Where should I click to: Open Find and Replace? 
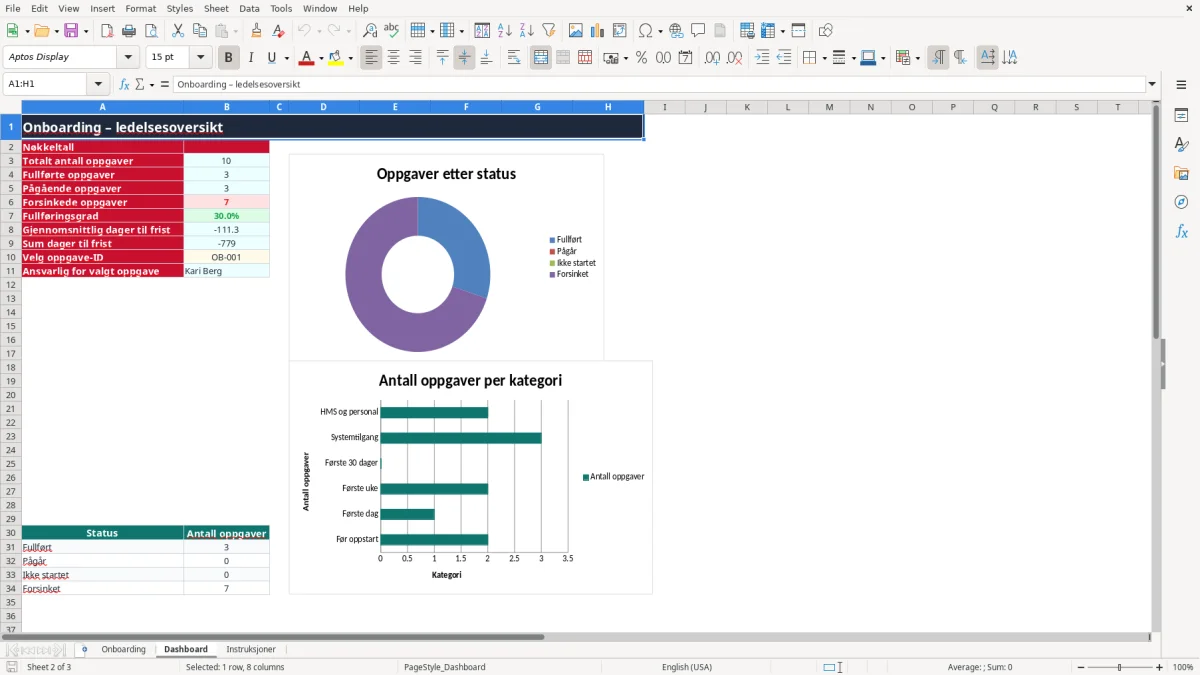coord(370,31)
